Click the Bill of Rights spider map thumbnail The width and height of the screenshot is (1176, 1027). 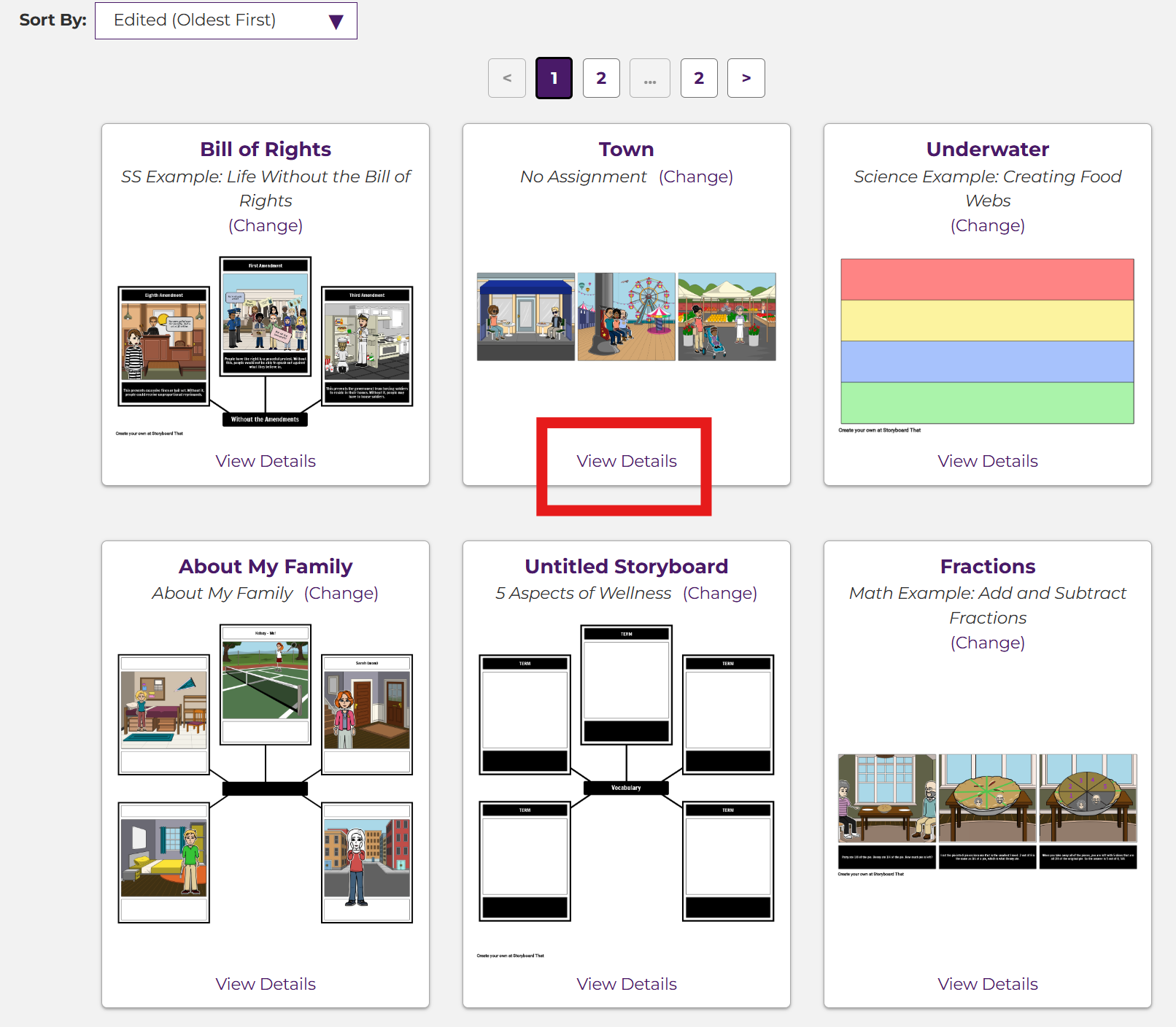[x=266, y=346]
